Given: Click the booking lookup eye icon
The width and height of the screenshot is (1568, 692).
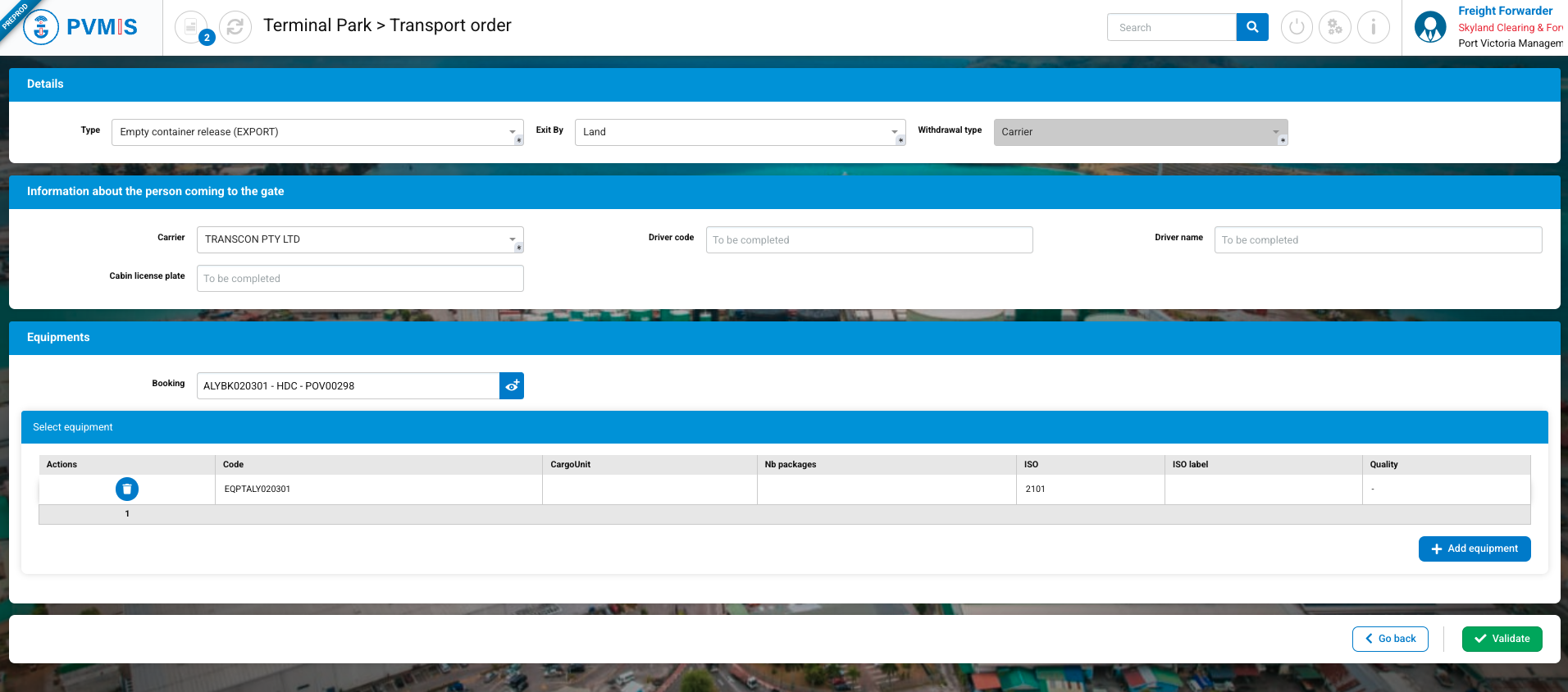Looking at the screenshot, I should (512, 386).
